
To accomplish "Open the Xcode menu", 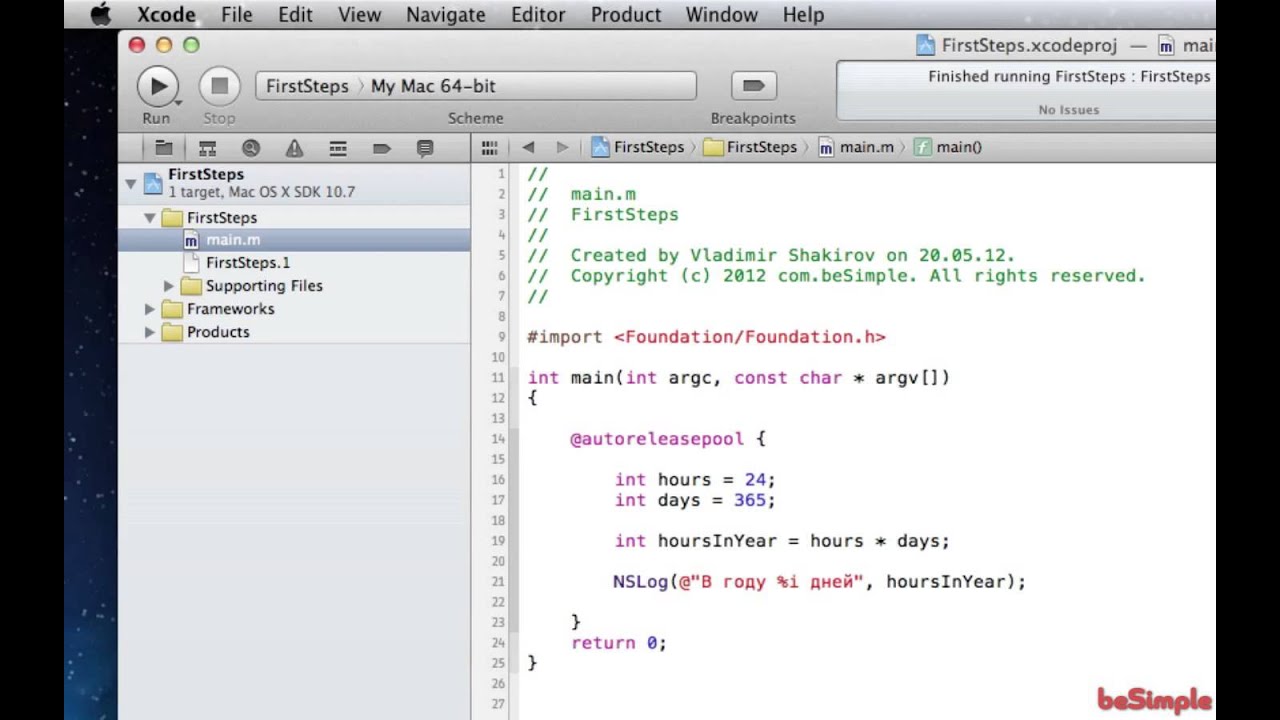I will pos(166,15).
